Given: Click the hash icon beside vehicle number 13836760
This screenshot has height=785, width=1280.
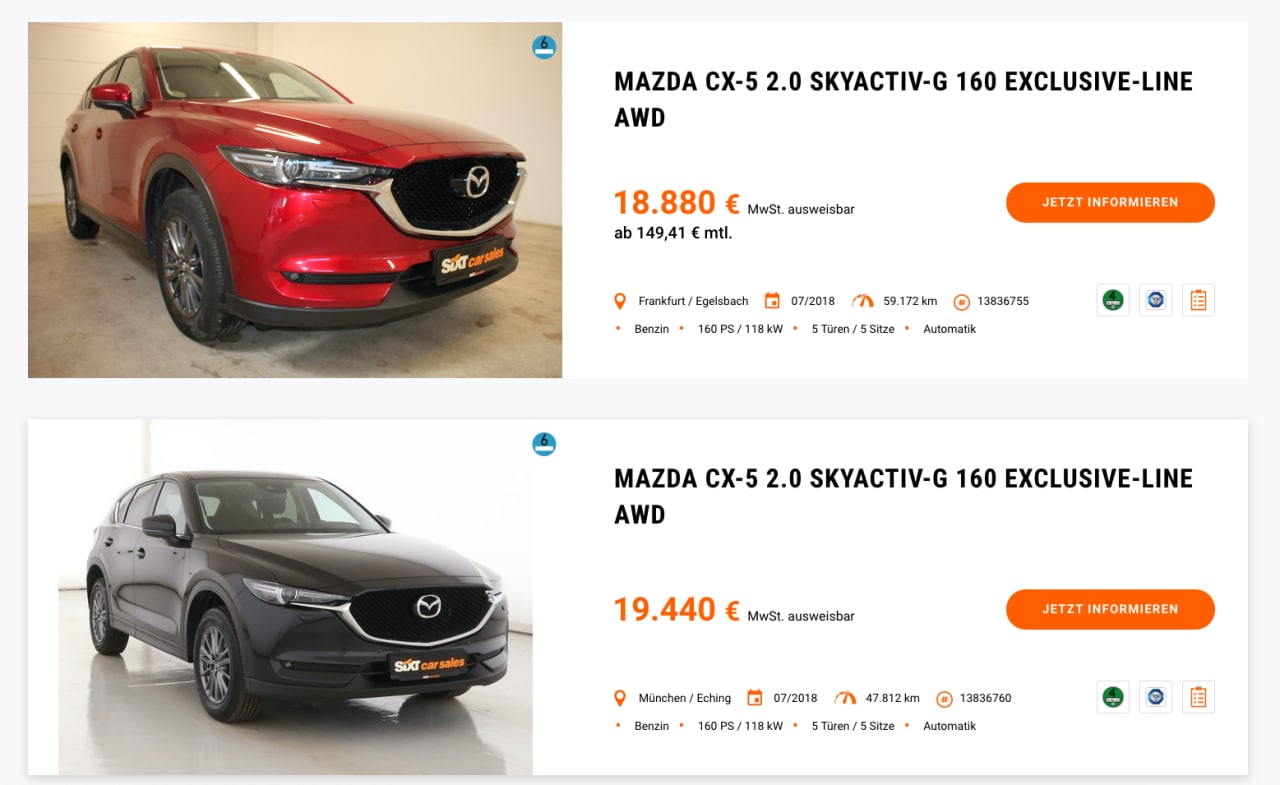Looking at the screenshot, I should click(944, 699).
